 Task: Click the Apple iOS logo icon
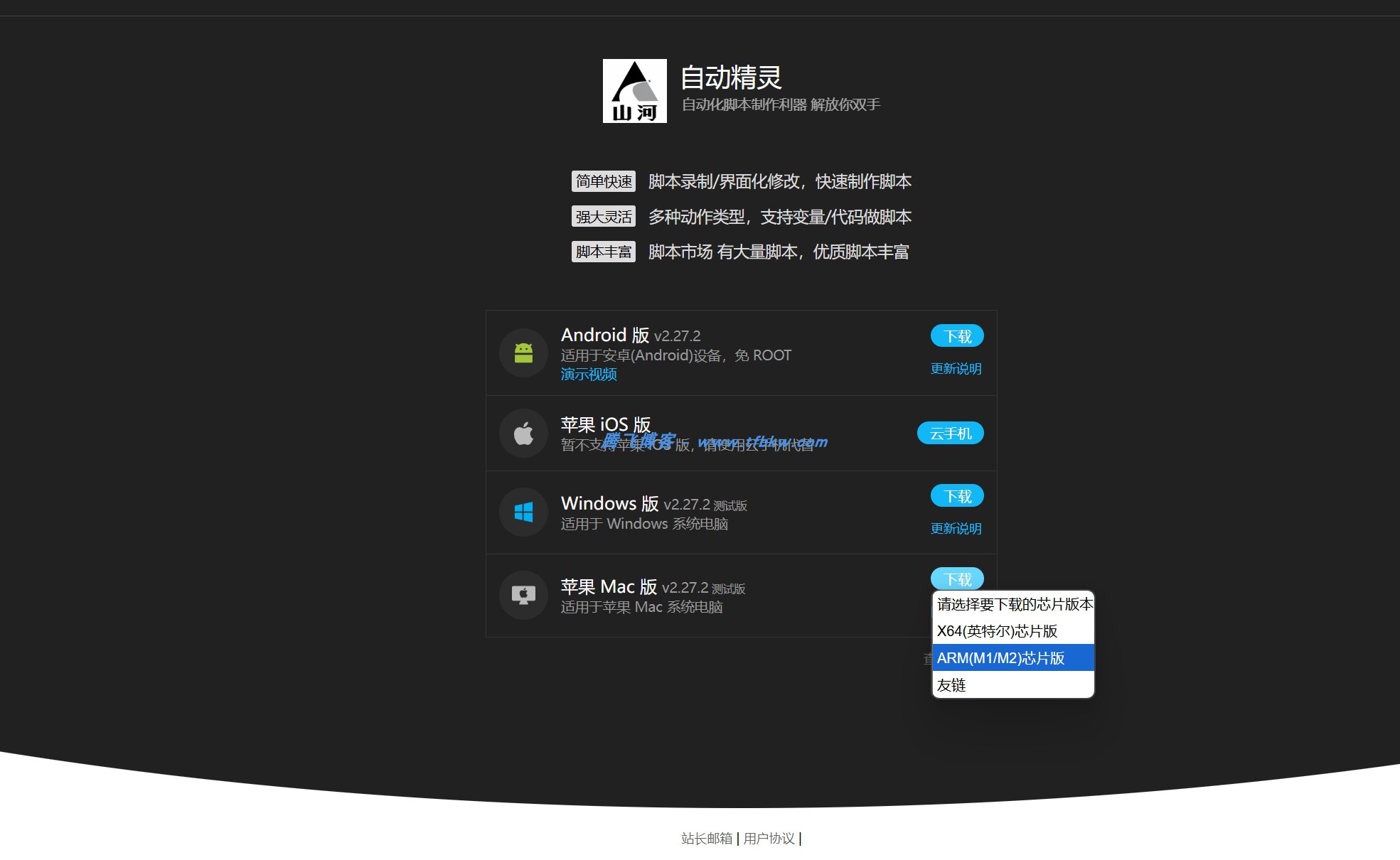[x=523, y=433]
